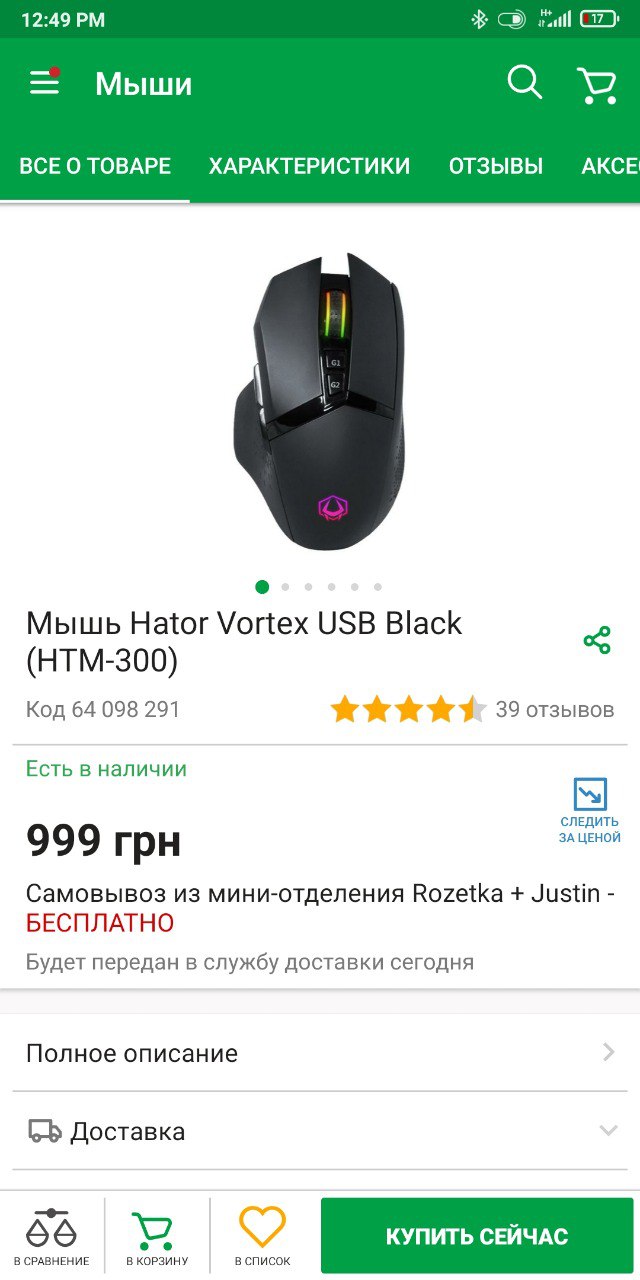The height and width of the screenshot is (1280, 640).
Task: Switch to Характеристики tab
Action: 309,166
